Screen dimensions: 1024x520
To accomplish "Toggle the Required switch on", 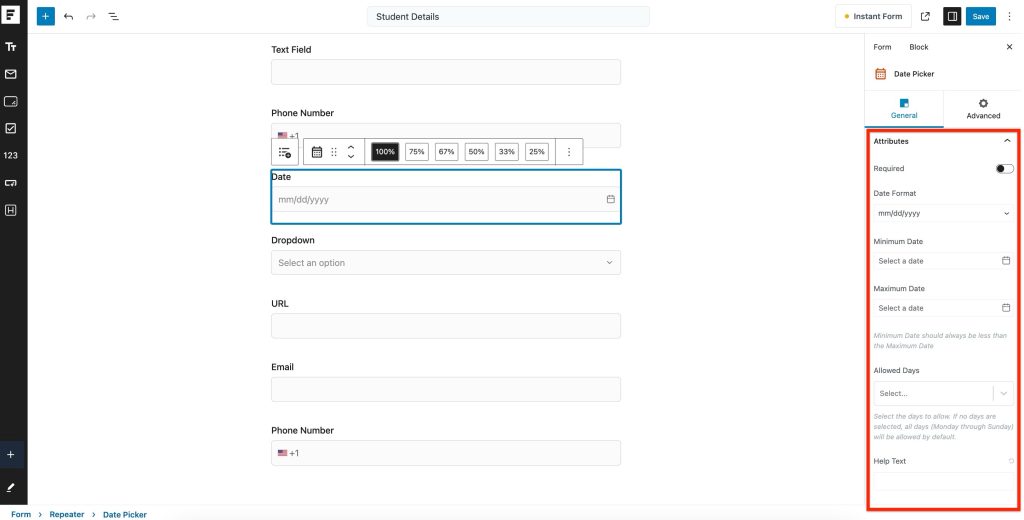I will (x=1004, y=169).
